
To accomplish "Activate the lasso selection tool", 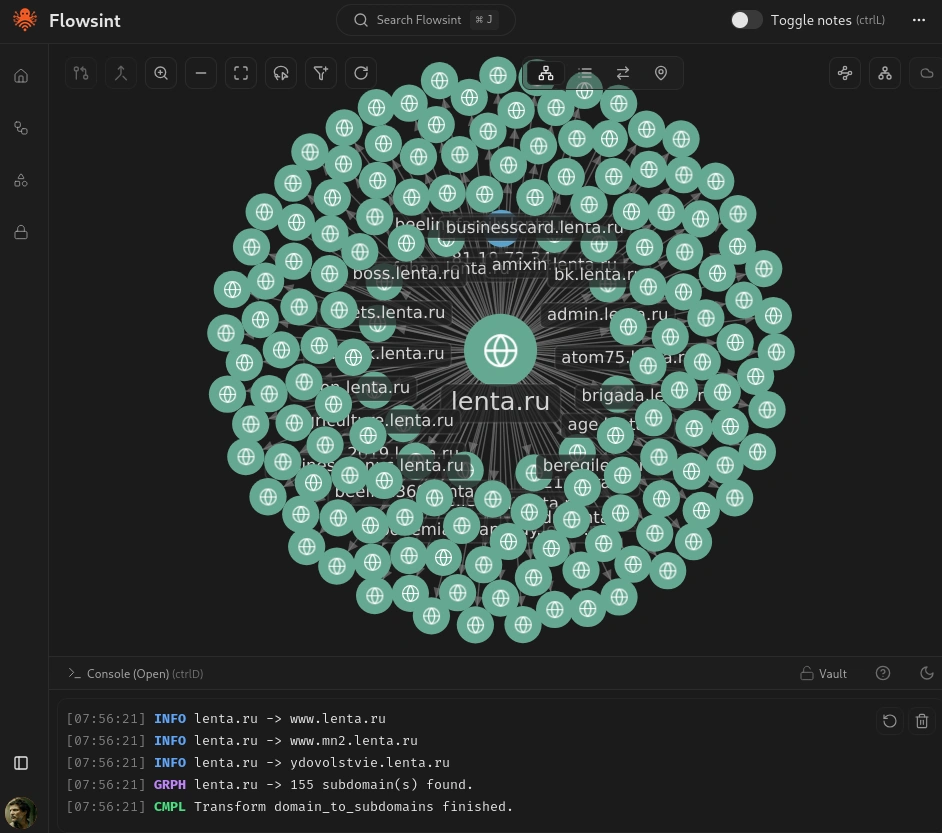I will [x=281, y=73].
